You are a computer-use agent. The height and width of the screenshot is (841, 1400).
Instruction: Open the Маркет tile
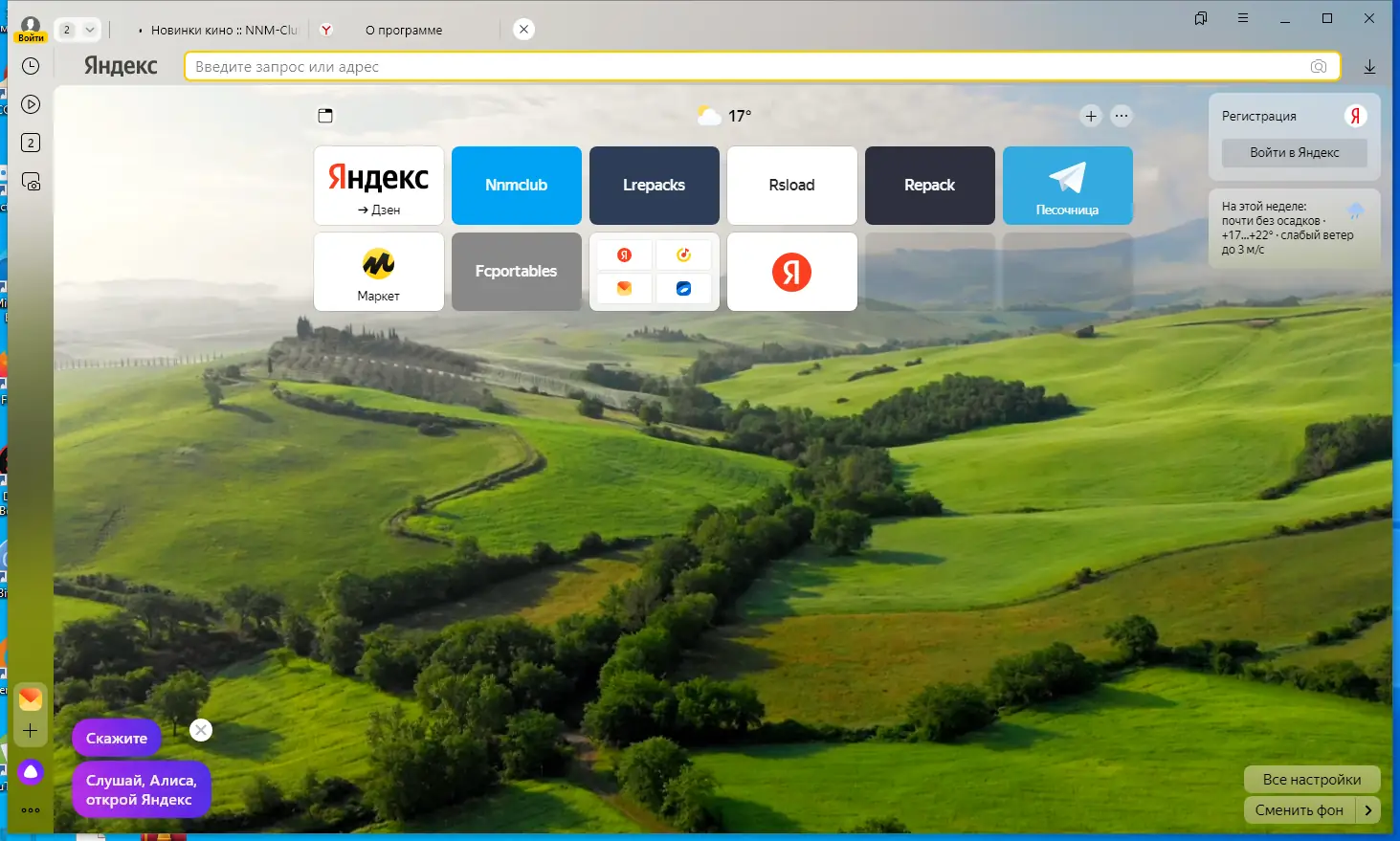click(379, 272)
